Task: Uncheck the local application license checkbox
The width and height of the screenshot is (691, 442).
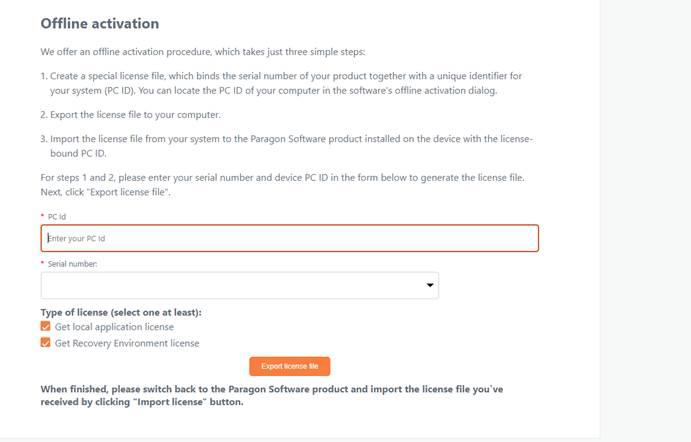Action: pyautogui.click(x=45, y=326)
